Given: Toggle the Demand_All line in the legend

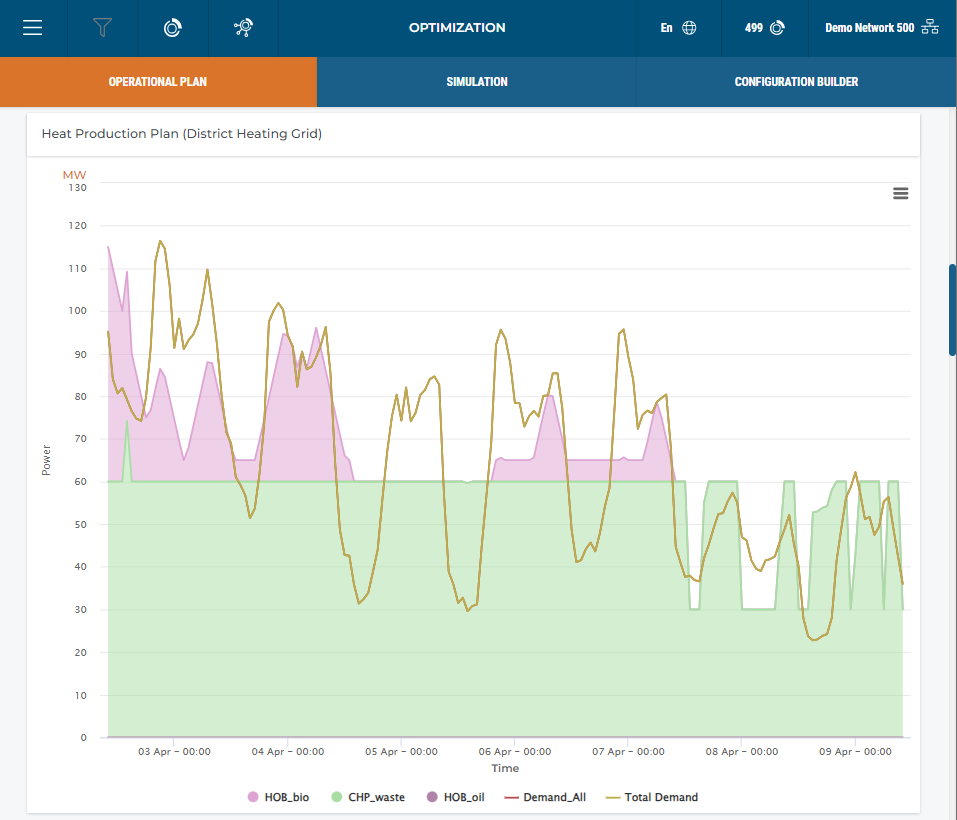Looking at the screenshot, I should 544,797.
